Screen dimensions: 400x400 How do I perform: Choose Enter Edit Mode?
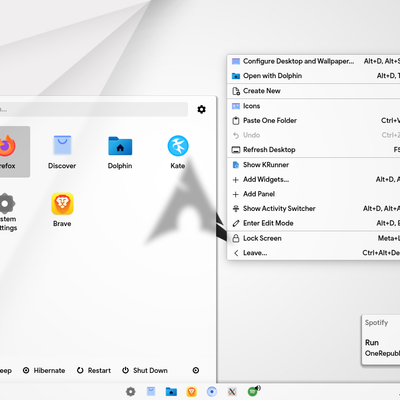tap(313, 223)
